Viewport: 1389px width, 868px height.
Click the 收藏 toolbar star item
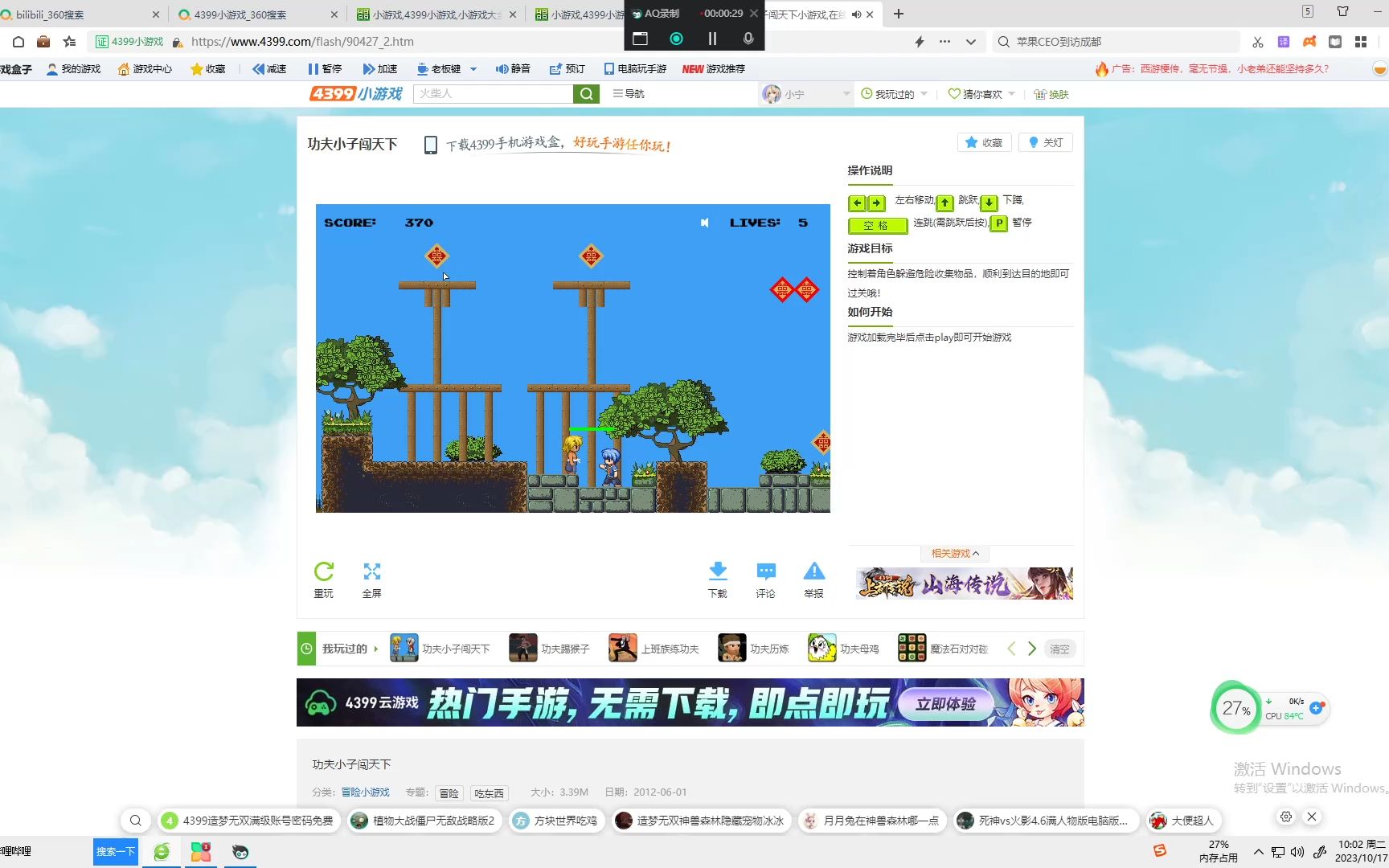(x=207, y=69)
